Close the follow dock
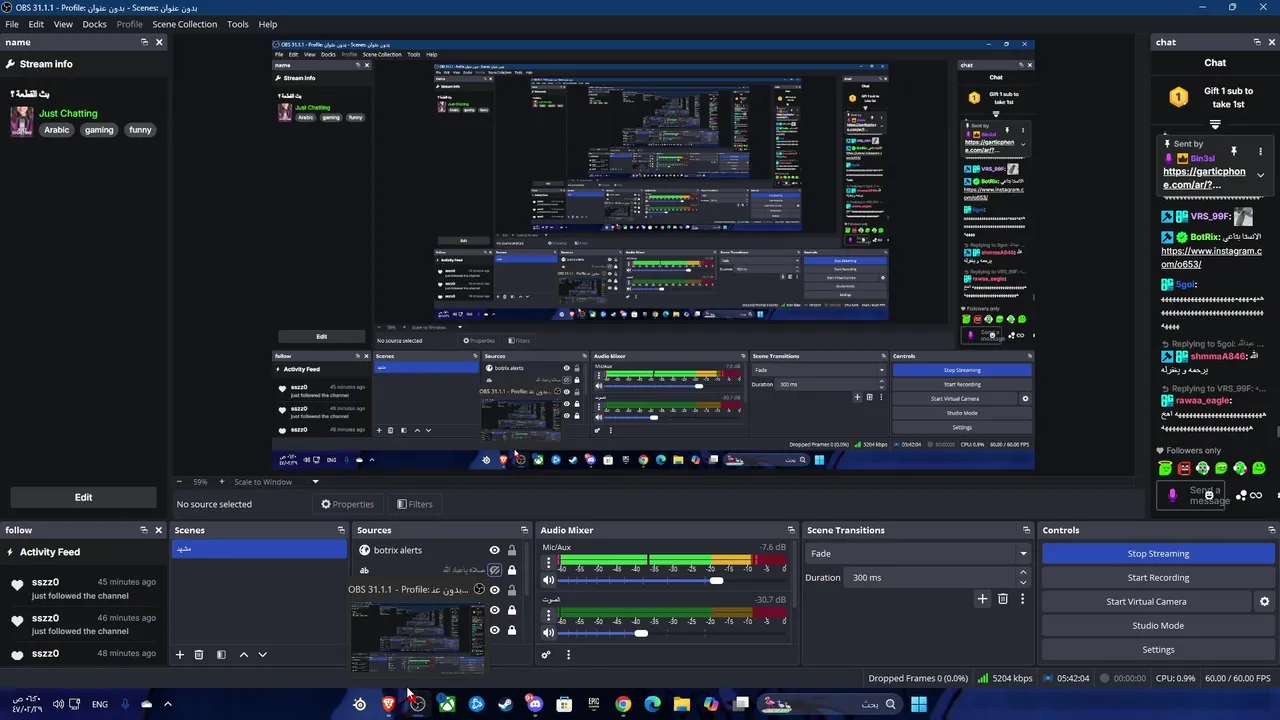The height and width of the screenshot is (720, 1280). click(x=159, y=530)
